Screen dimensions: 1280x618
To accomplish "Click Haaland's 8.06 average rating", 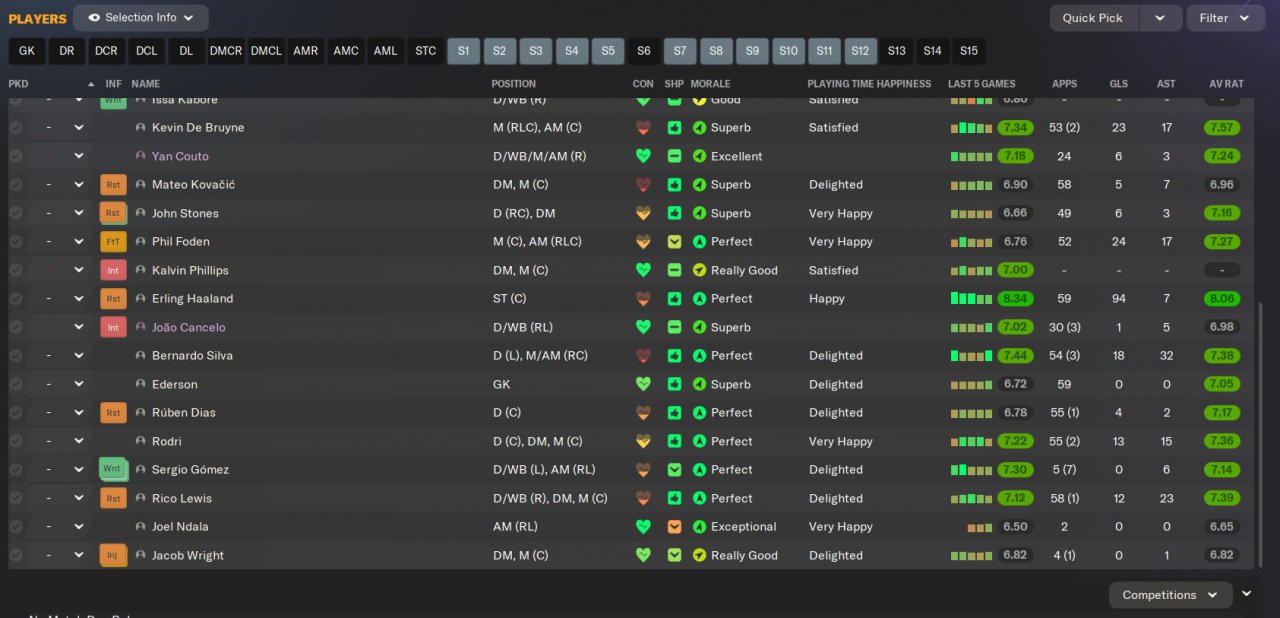I will pyautogui.click(x=1222, y=298).
